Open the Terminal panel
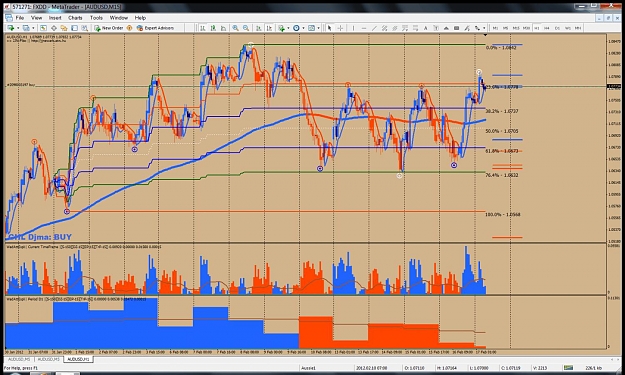This screenshot has height=375, width=625. pyautogui.click(x=75, y=28)
